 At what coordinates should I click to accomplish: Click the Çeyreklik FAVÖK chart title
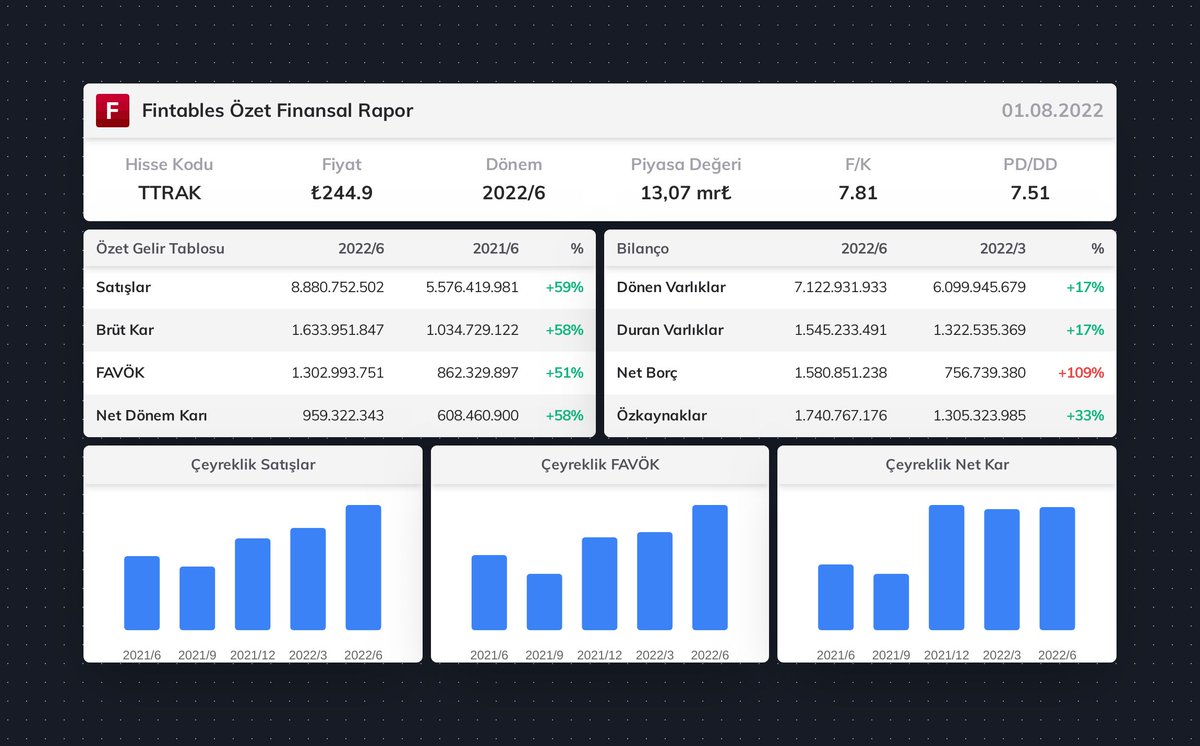tap(600, 465)
